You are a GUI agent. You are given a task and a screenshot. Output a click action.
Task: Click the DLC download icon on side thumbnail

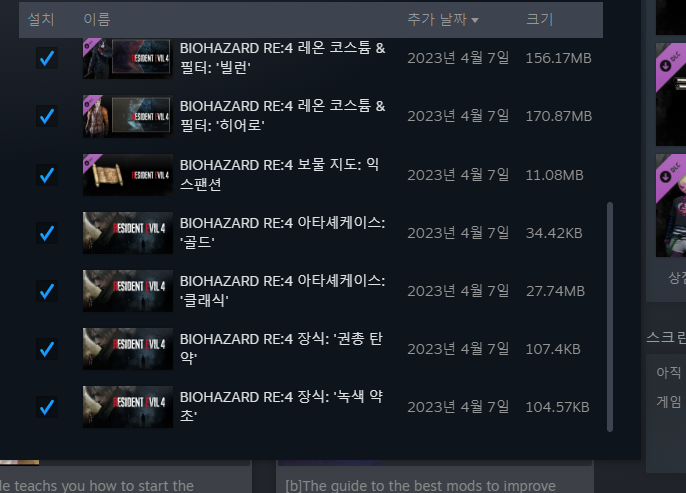665,66
